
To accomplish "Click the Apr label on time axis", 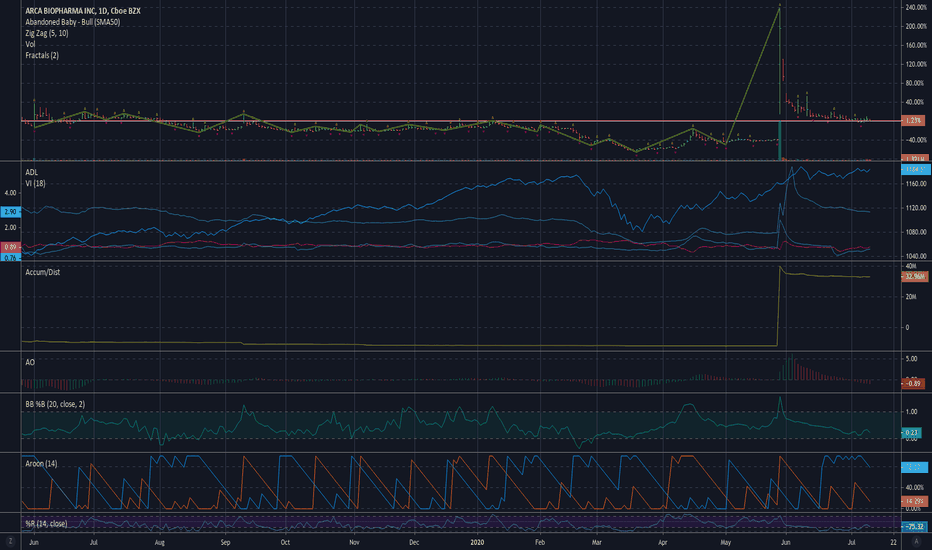I will click(663, 542).
